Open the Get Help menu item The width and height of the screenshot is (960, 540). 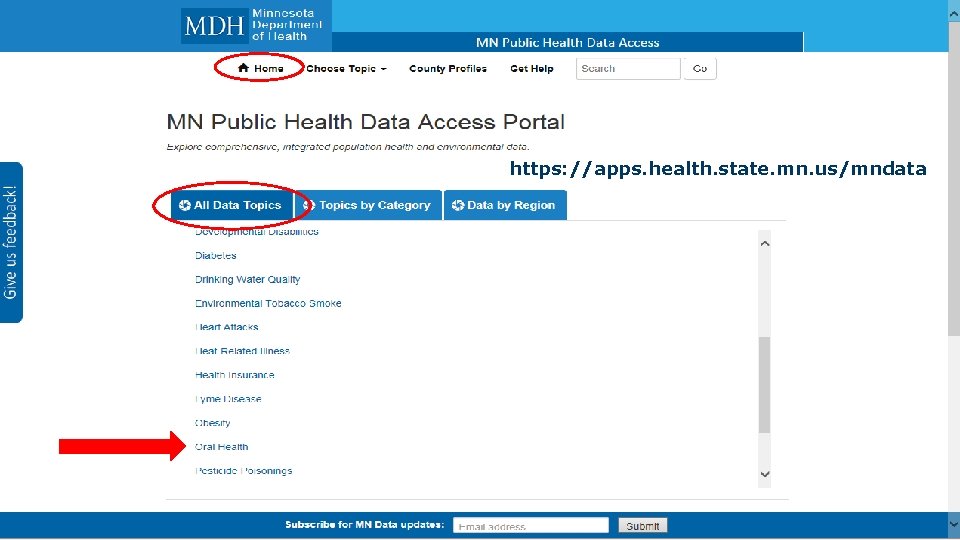[532, 69]
